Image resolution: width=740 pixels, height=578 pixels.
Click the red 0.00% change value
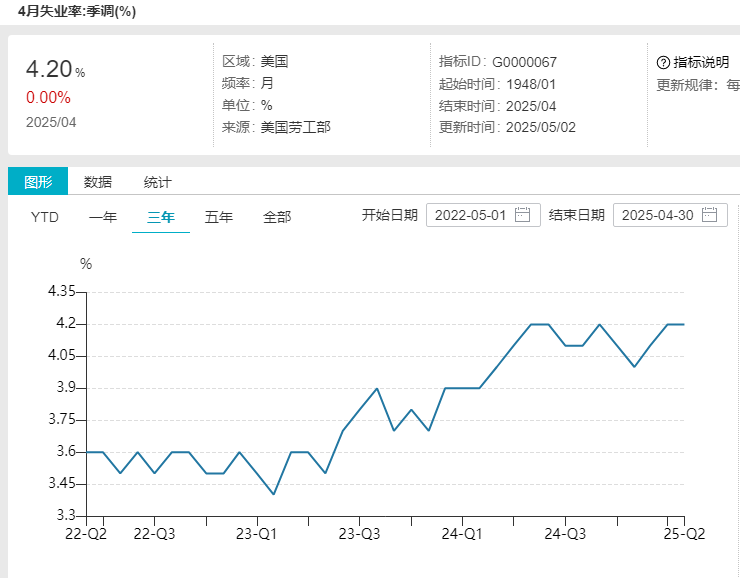pyautogui.click(x=48, y=98)
